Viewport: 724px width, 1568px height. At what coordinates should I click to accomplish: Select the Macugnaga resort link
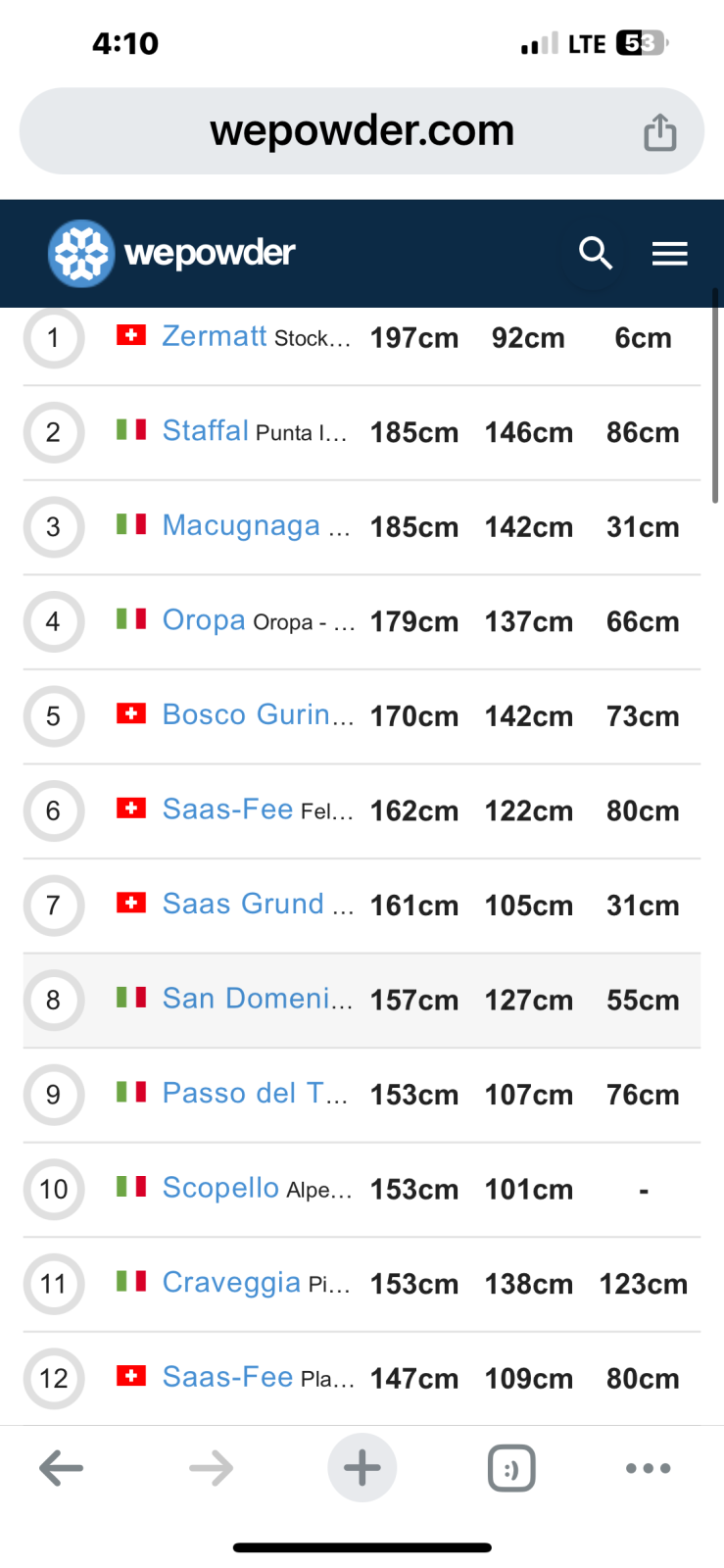point(241,525)
